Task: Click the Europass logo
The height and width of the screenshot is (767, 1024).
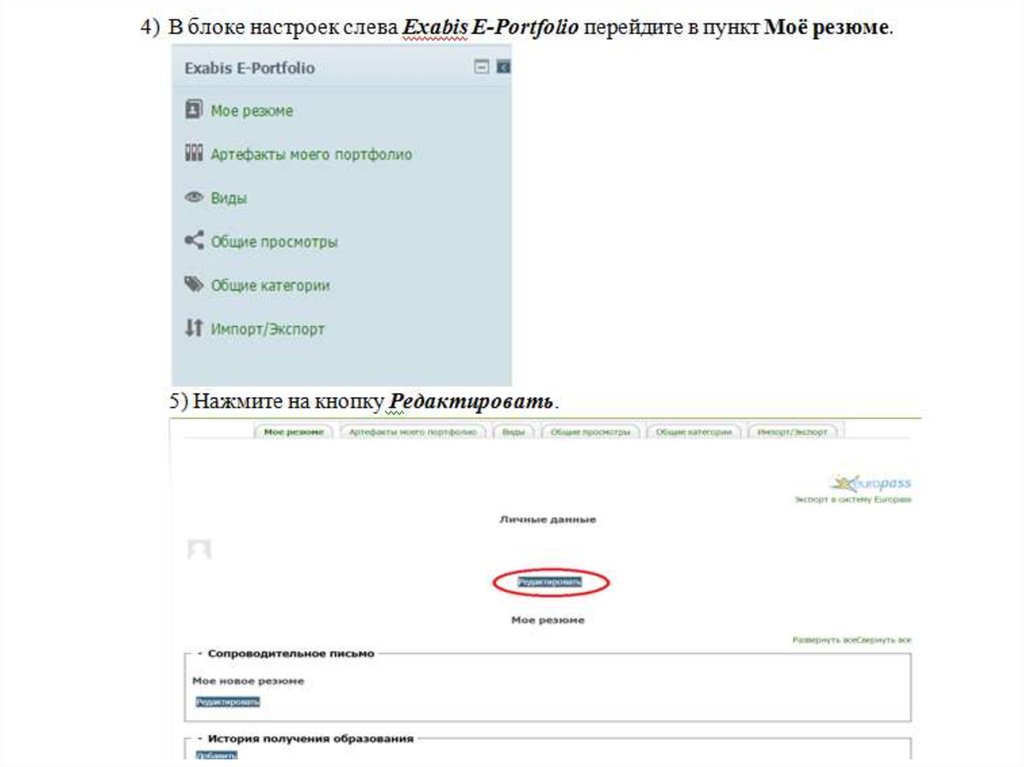Action: 870,483
